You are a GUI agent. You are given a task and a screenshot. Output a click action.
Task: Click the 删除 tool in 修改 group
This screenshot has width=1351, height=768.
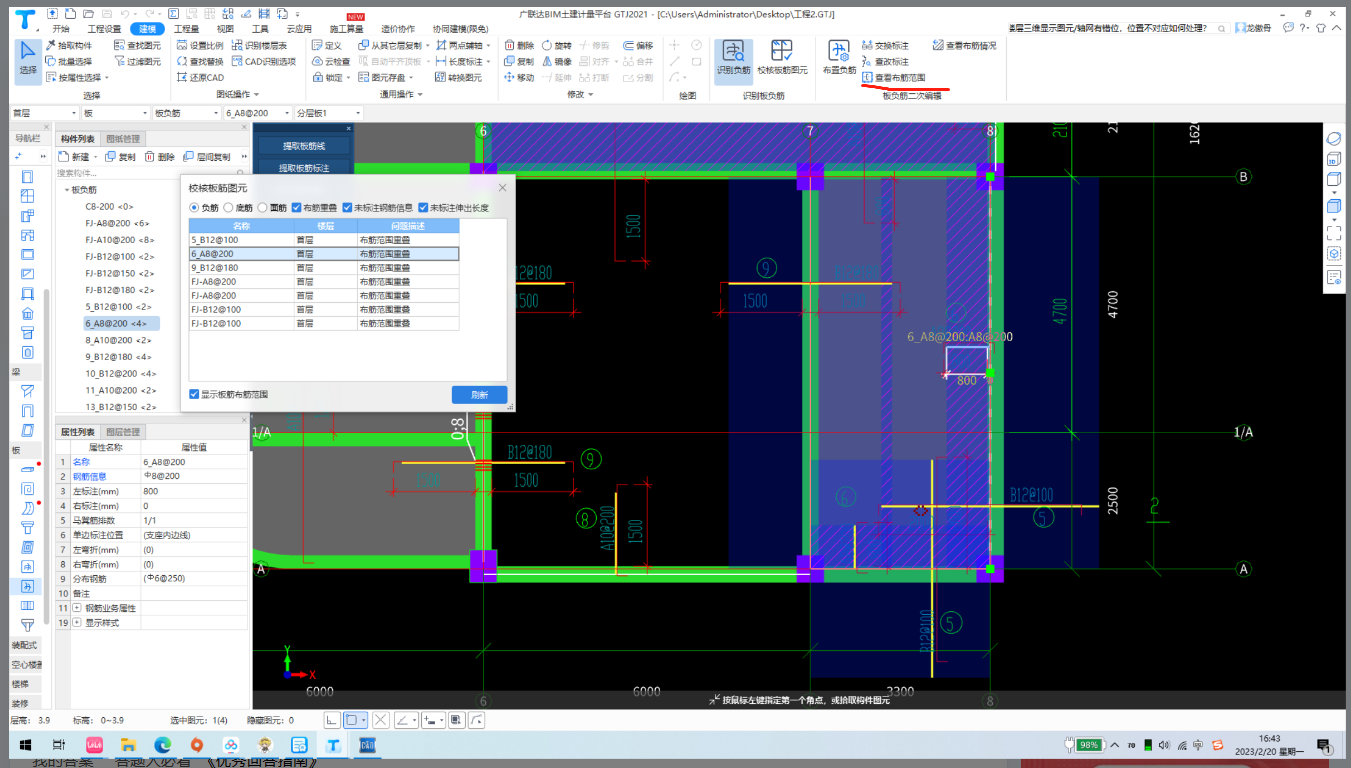pyautogui.click(x=520, y=46)
